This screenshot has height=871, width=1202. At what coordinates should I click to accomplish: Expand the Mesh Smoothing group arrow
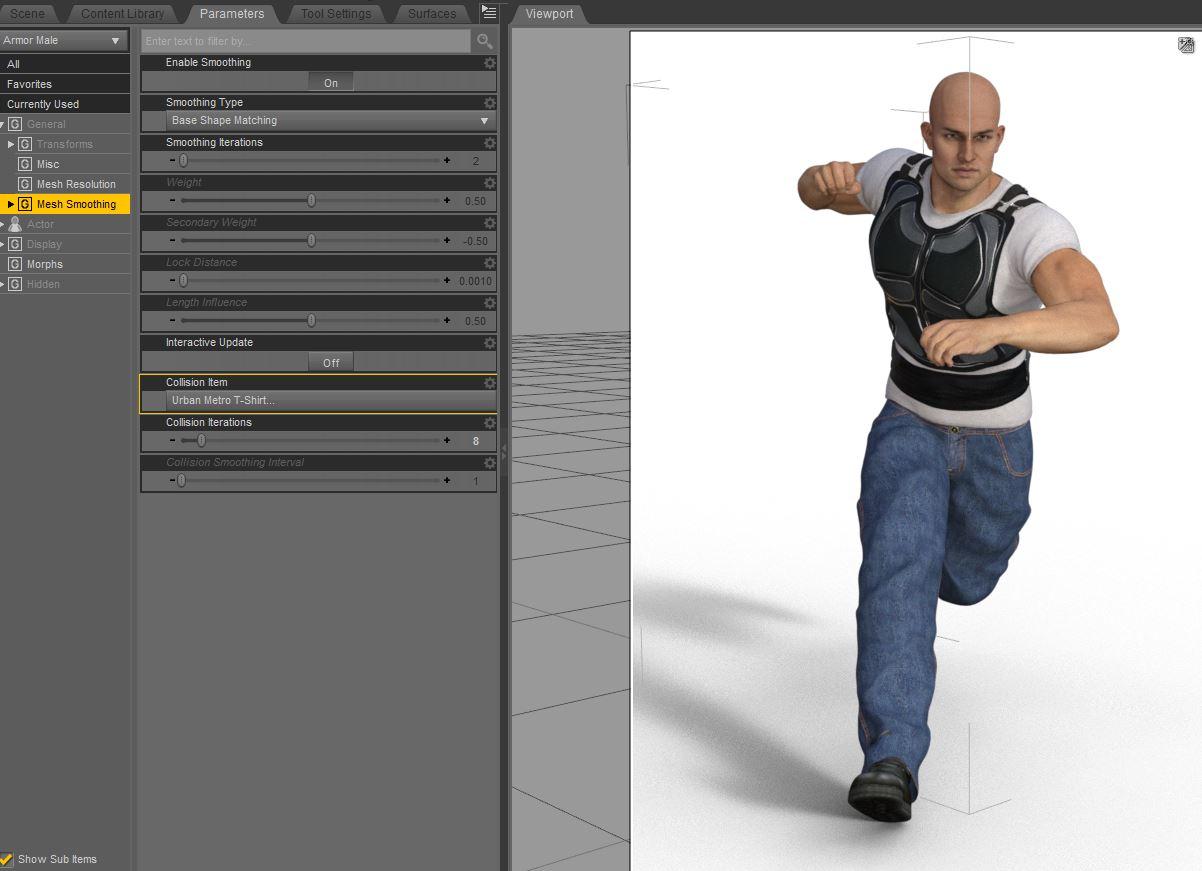coord(11,204)
